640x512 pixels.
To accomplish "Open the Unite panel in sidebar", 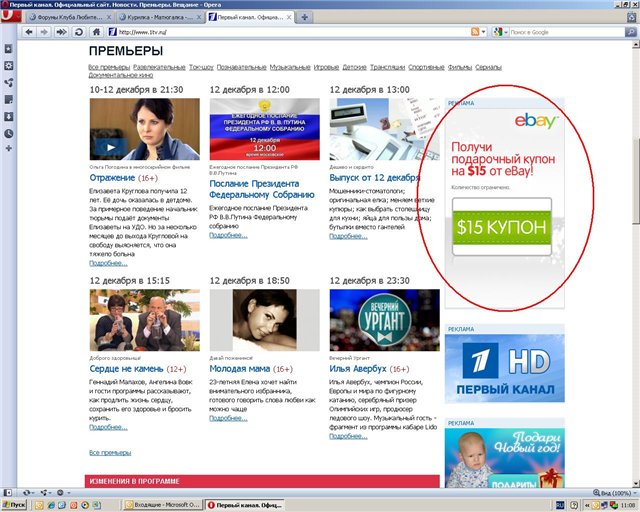I will (x=8, y=83).
